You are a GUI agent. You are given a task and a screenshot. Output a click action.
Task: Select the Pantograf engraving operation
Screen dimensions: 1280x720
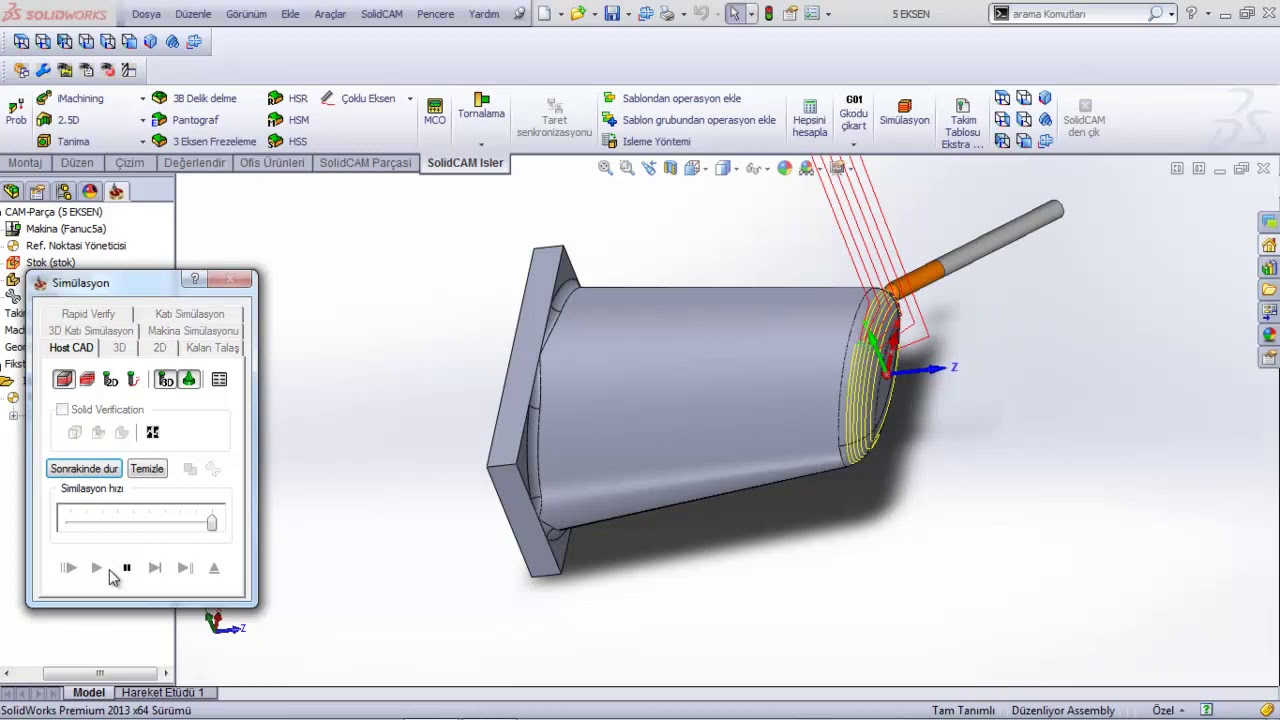click(x=185, y=120)
